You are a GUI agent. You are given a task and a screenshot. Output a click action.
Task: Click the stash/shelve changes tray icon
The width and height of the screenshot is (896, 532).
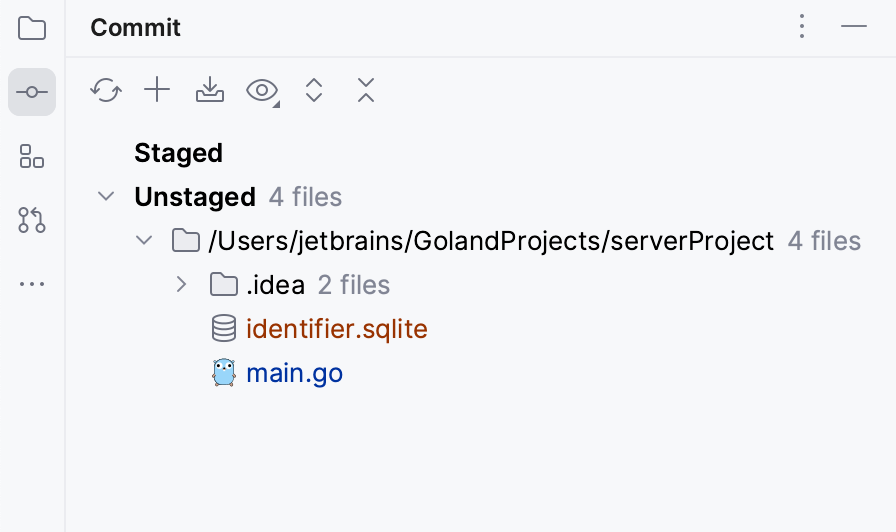pos(209,91)
